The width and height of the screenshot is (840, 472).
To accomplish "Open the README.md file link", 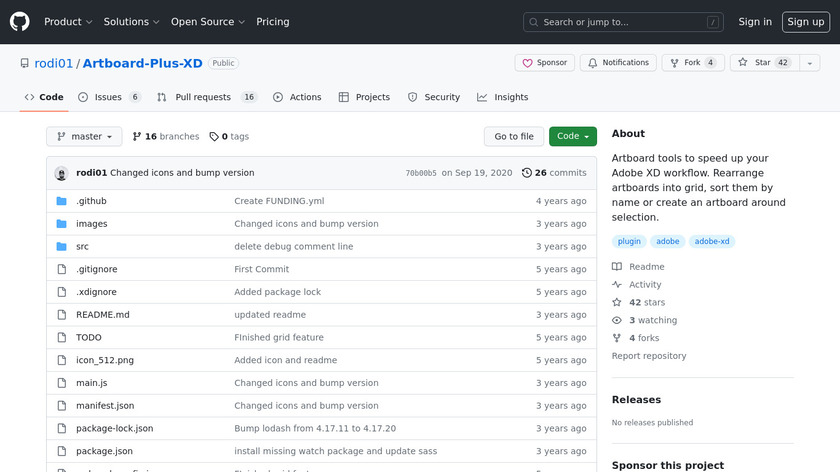I will (102, 315).
